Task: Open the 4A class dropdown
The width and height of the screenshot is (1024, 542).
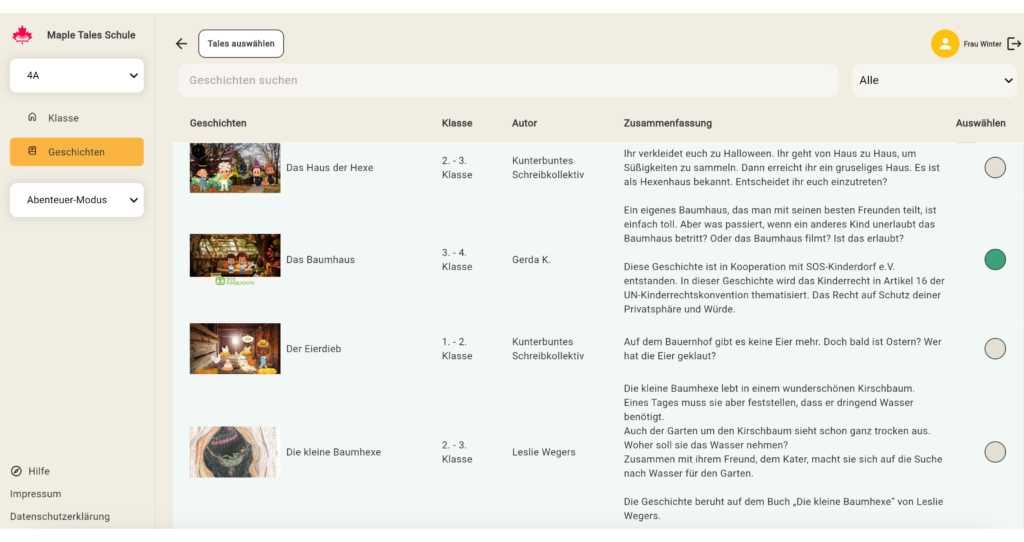Action: click(x=77, y=76)
